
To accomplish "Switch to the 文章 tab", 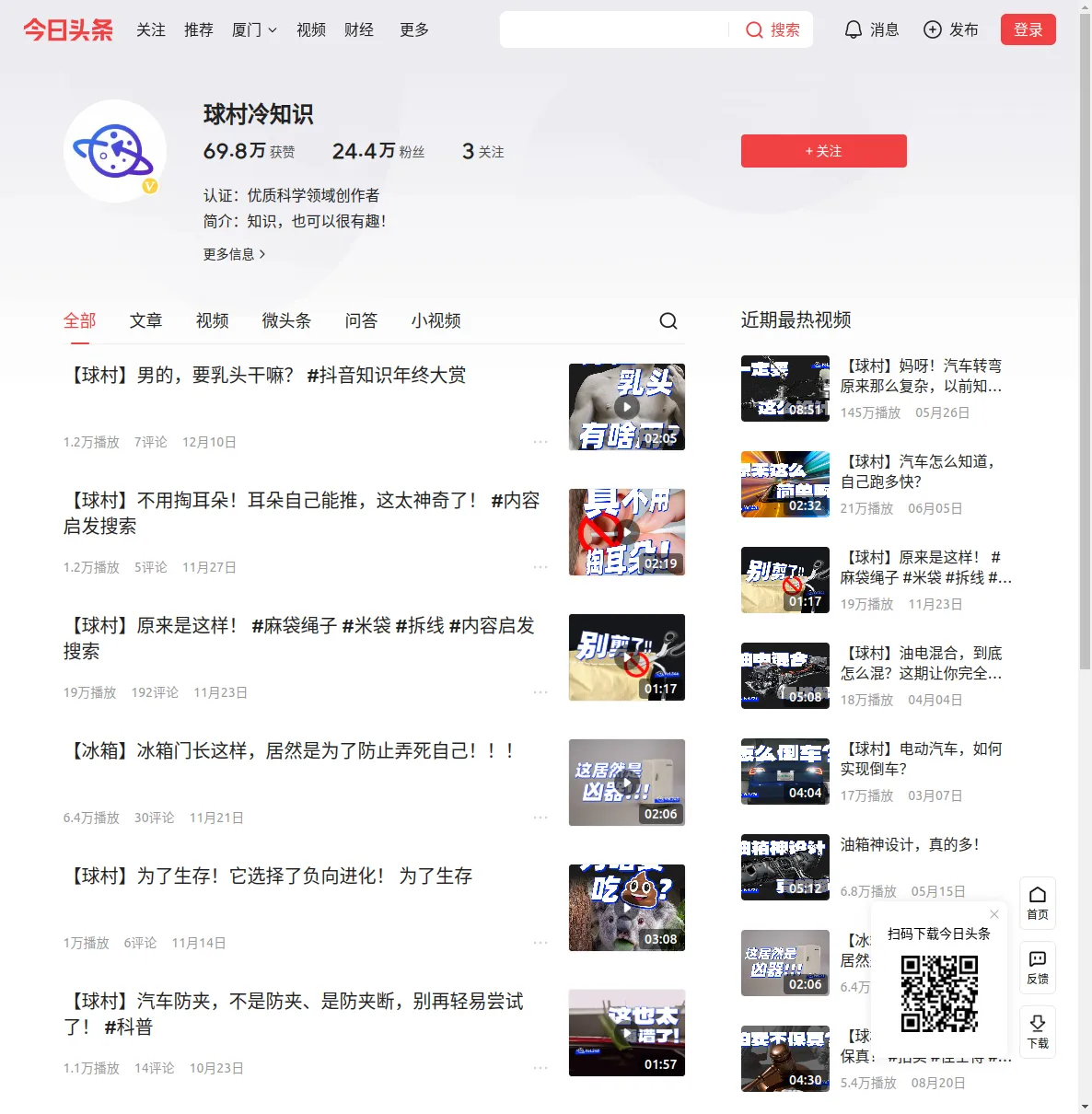I will (x=146, y=320).
